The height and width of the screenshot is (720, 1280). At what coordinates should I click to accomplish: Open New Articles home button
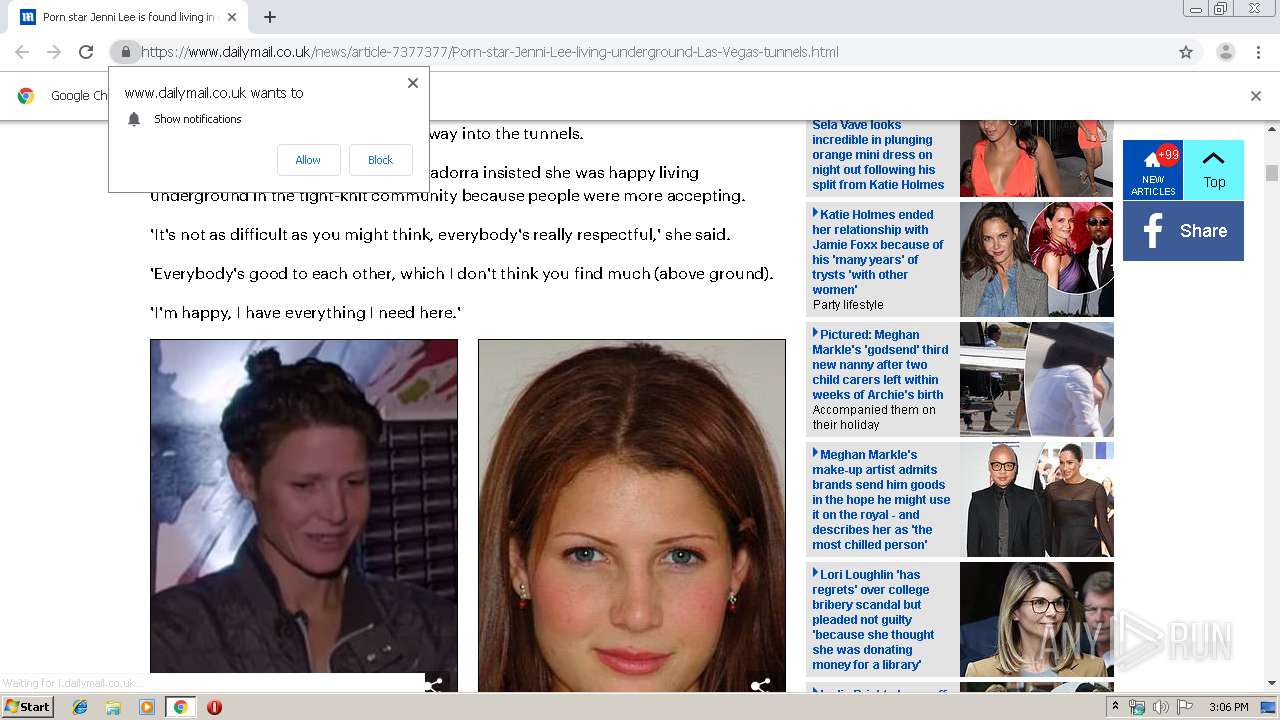point(1153,170)
